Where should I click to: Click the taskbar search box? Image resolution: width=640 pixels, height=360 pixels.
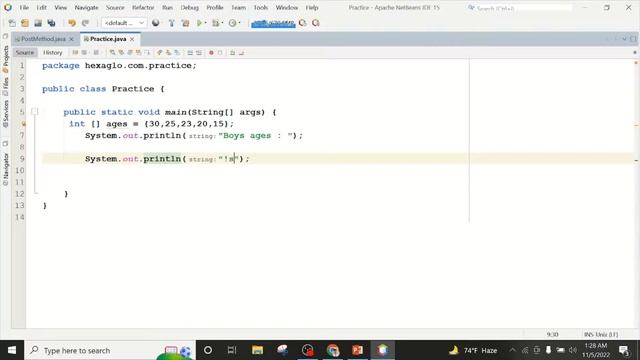point(110,350)
